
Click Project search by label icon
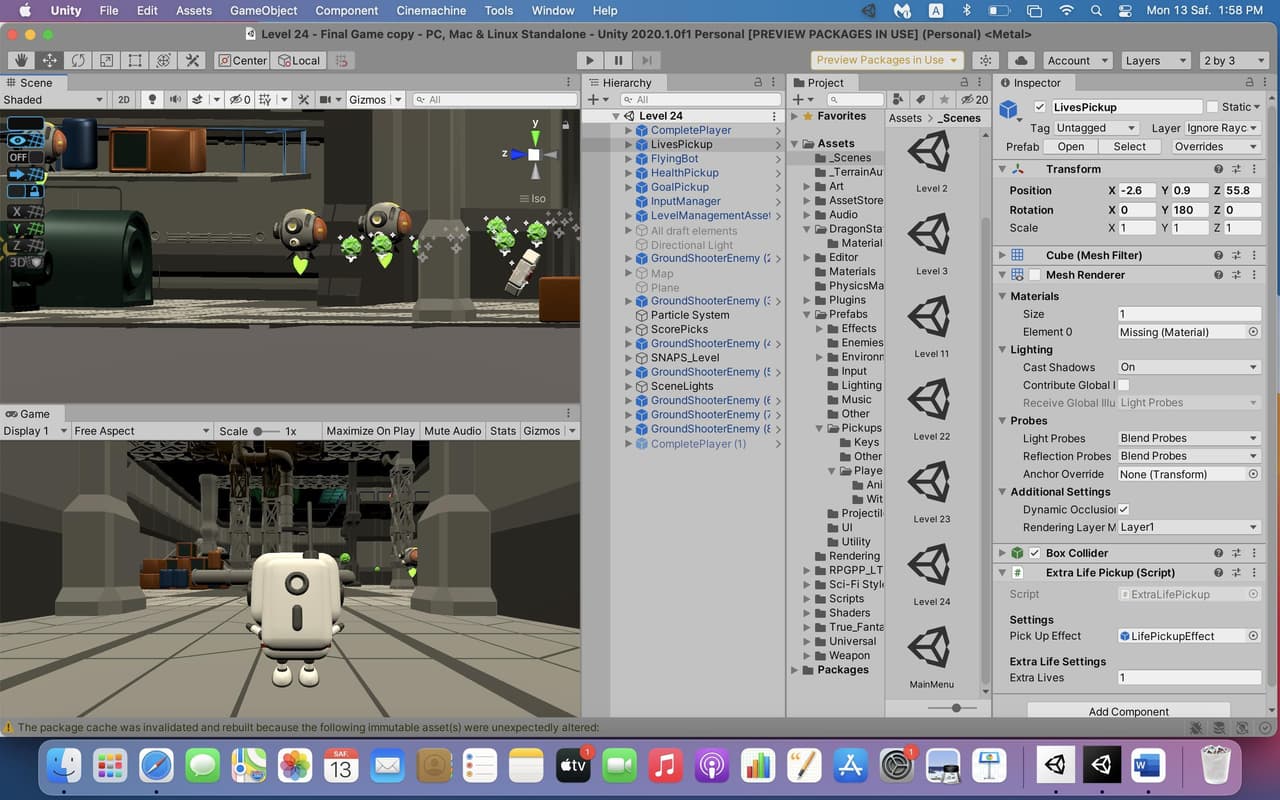(x=920, y=99)
